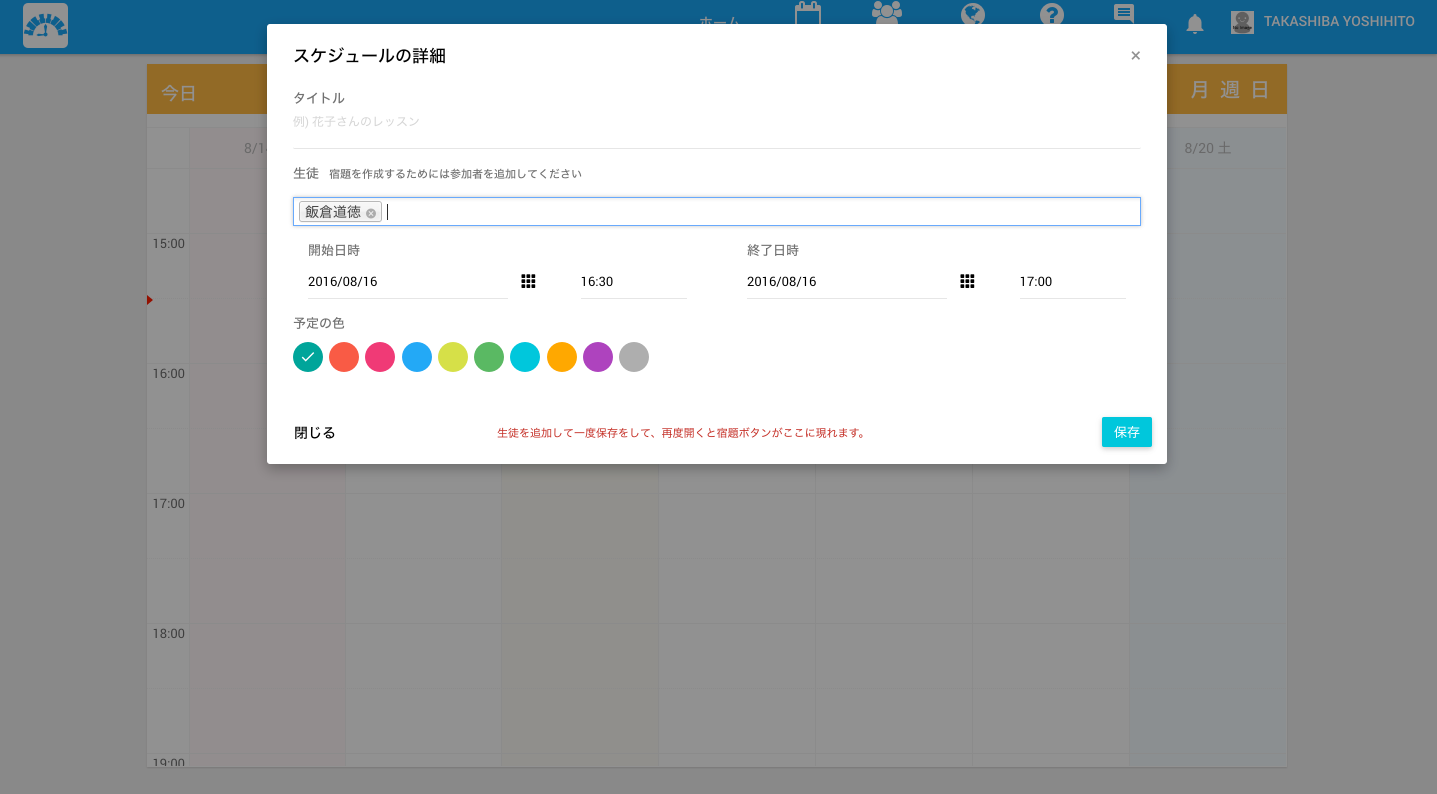
Task: Choose the red-orange schedule color
Action: pos(344,357)
